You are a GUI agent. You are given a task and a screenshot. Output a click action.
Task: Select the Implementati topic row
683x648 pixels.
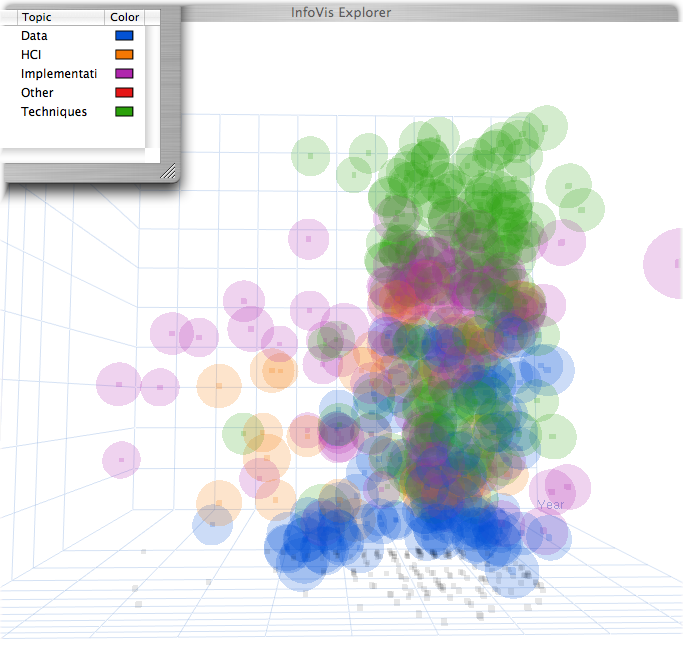[x=73, y=74]
